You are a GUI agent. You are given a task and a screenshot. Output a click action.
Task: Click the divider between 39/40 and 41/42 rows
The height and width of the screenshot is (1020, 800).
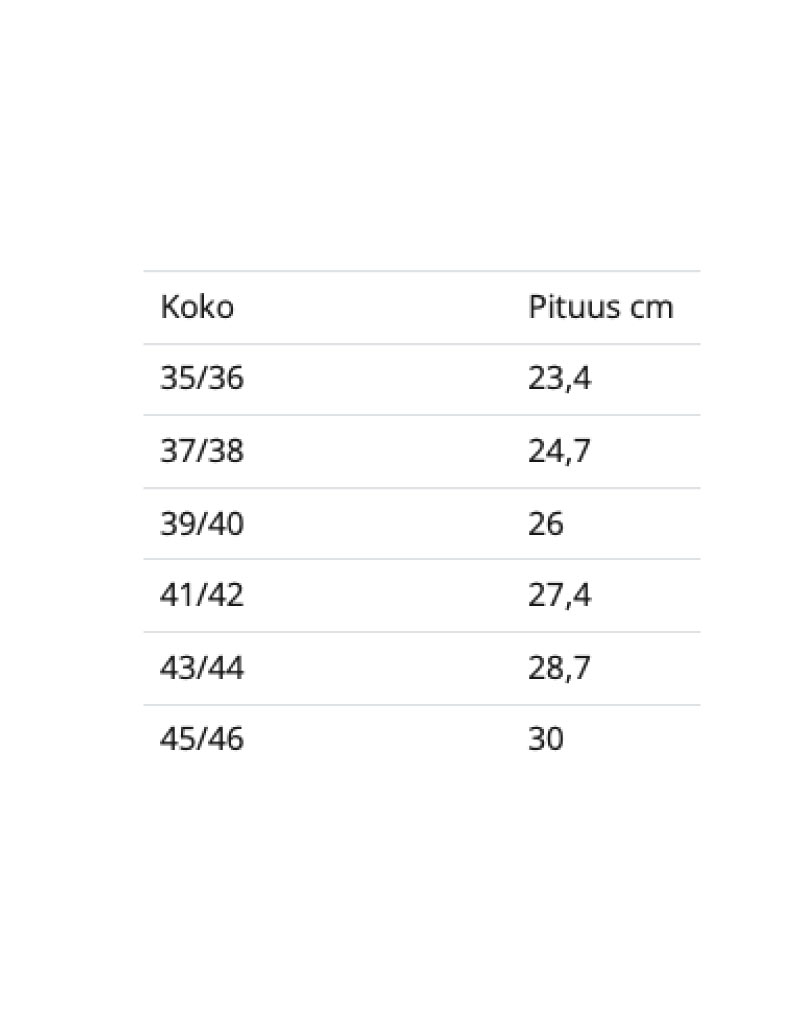421,559
